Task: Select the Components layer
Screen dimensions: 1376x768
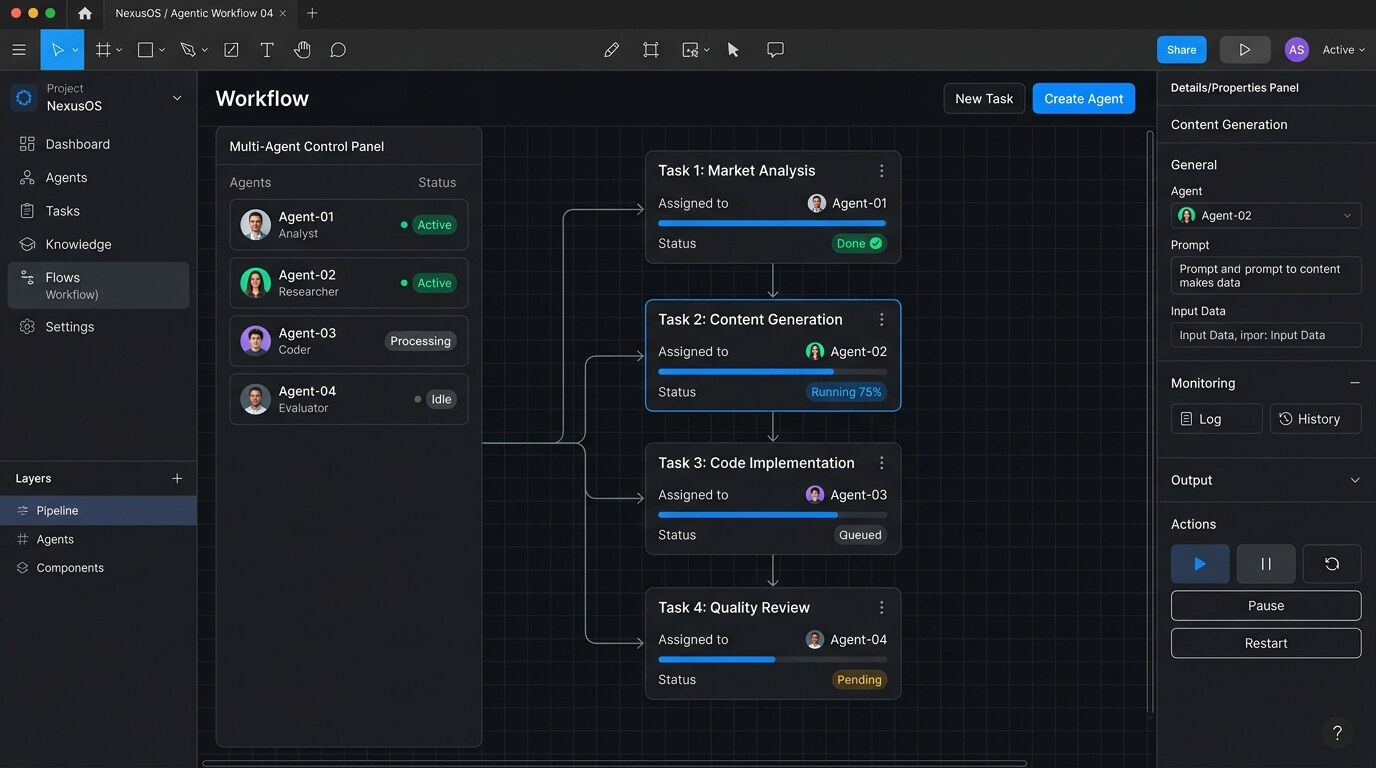Action: pos(98,568)
